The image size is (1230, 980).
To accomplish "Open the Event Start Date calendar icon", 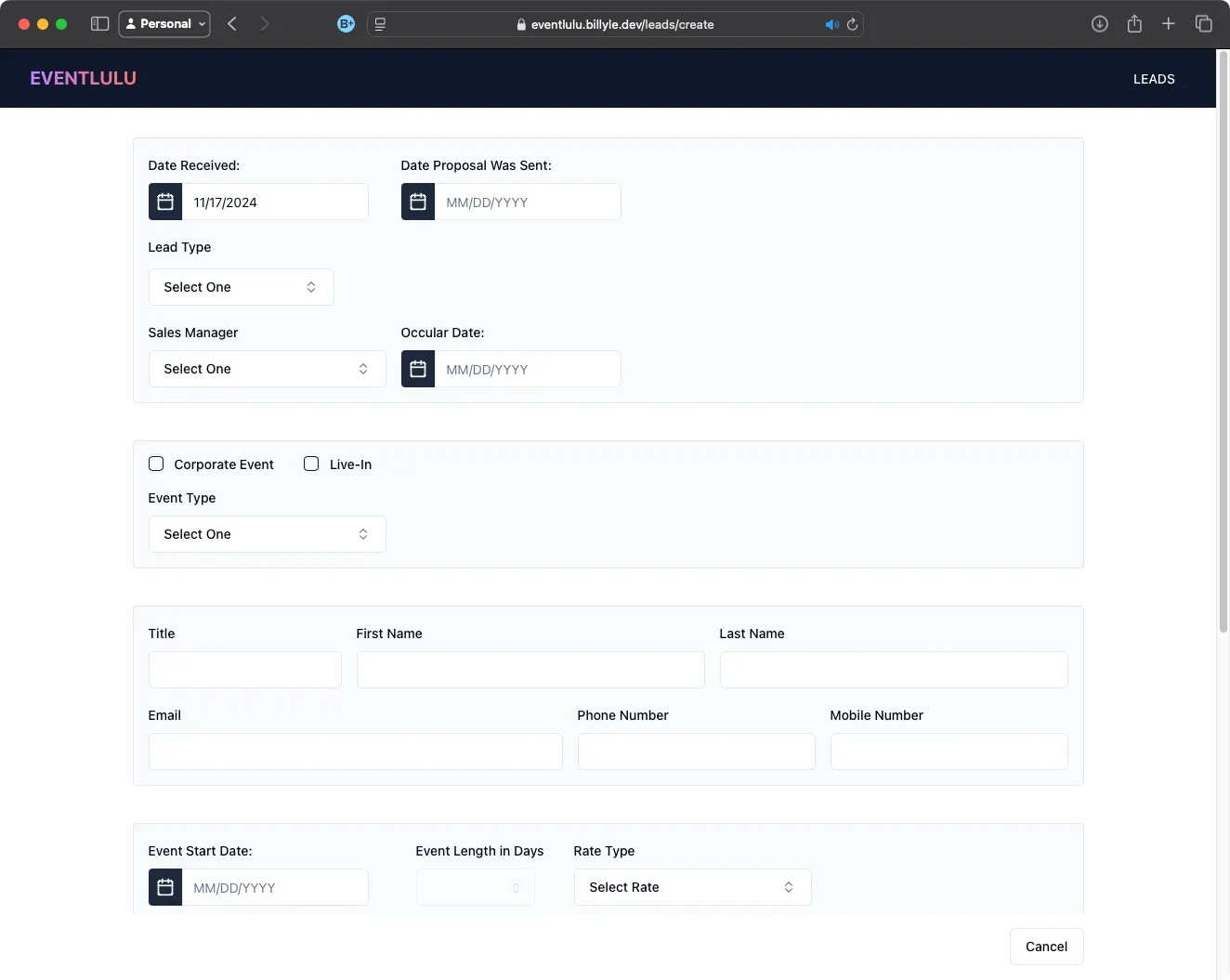I will pos(164,887).
